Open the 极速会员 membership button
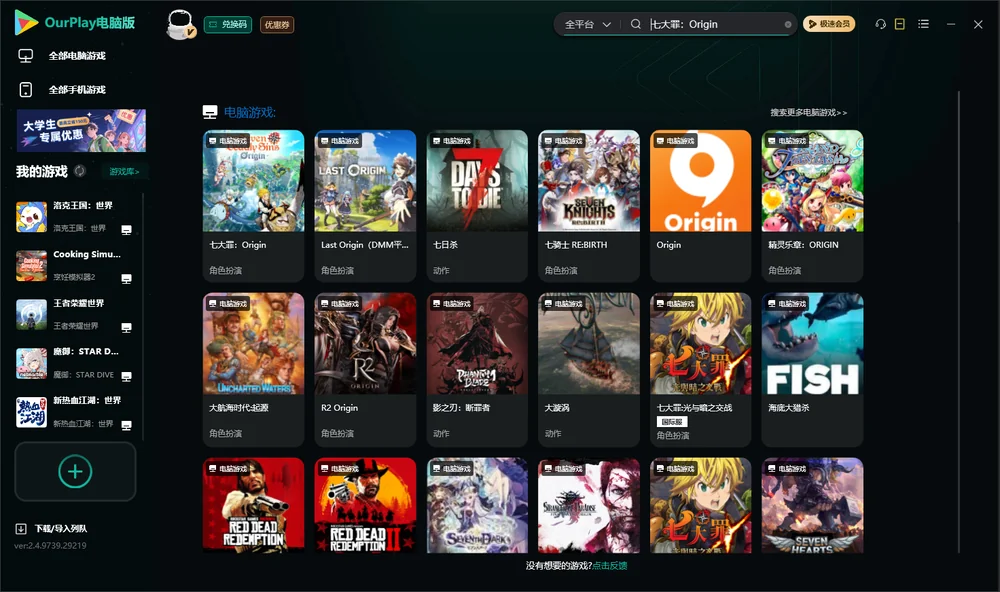 [829, 24]
